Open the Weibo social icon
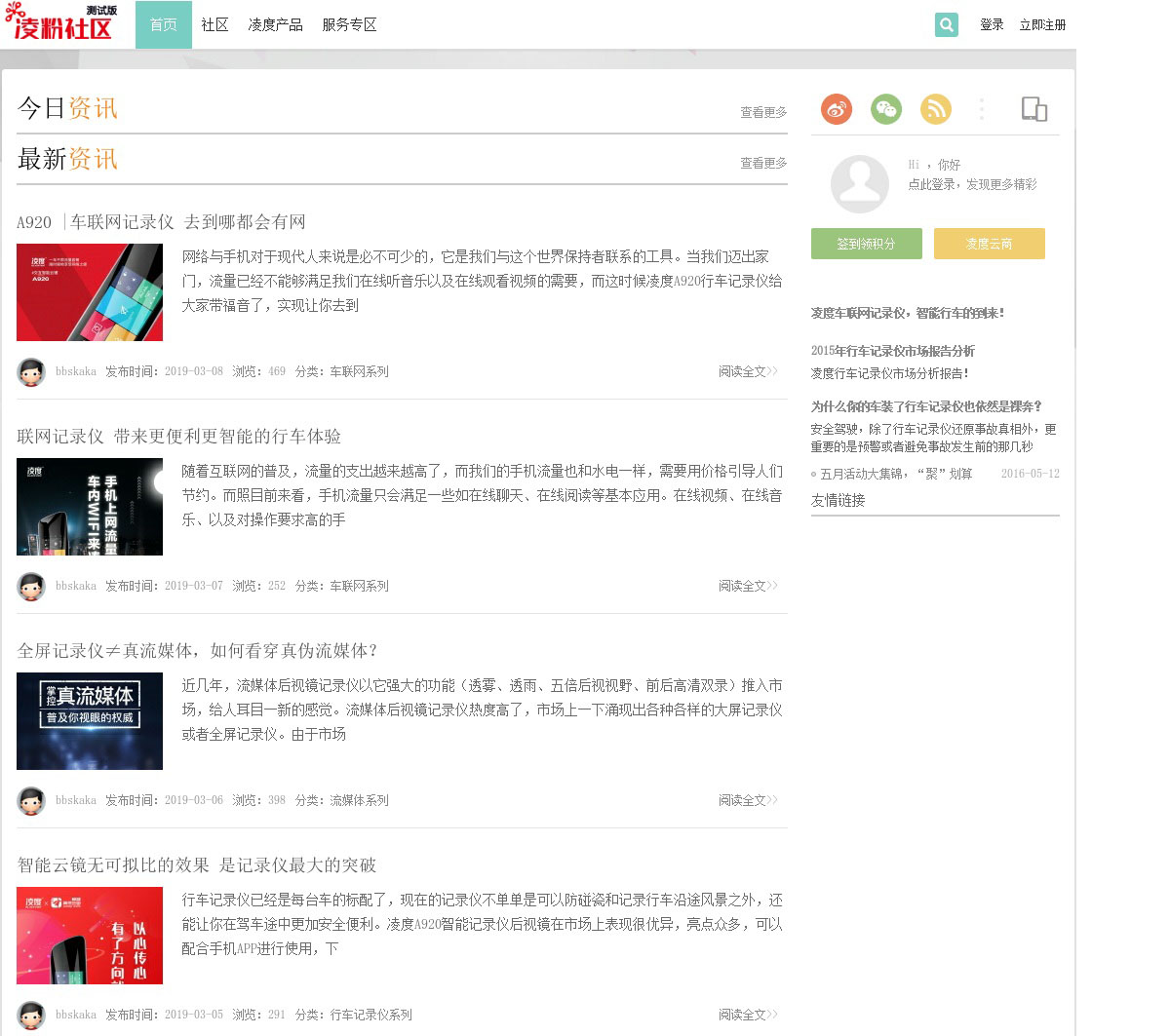 pyautogui.click(x=837, y=109)
